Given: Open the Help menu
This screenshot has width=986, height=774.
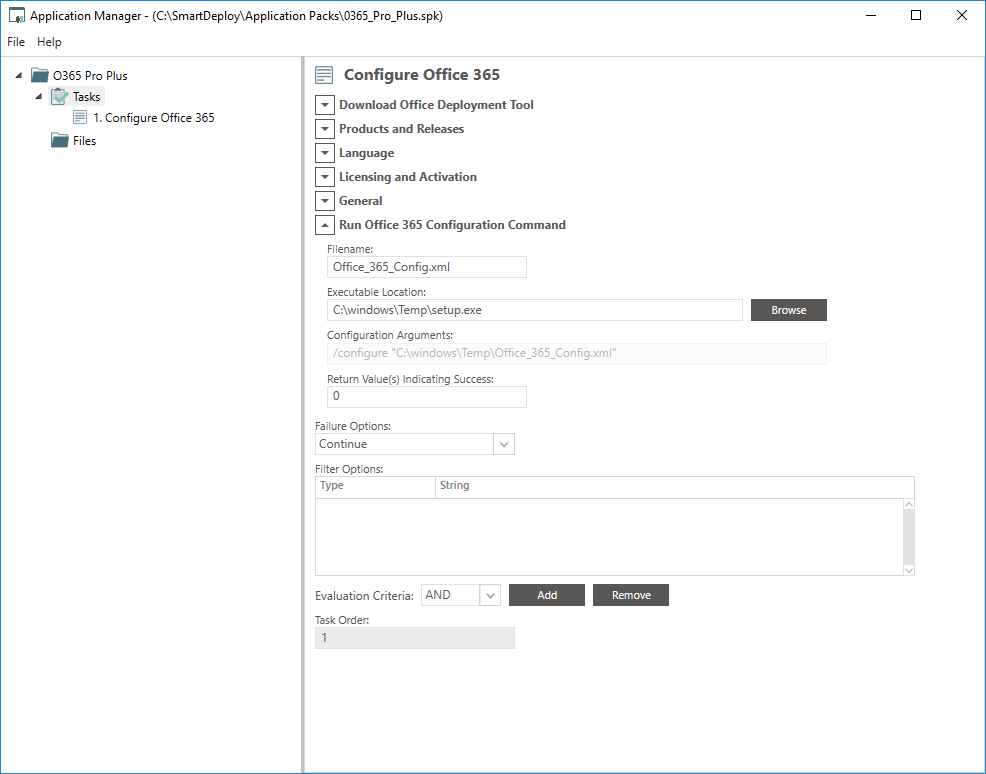Looking at the screenshot, I should [49, 41].
